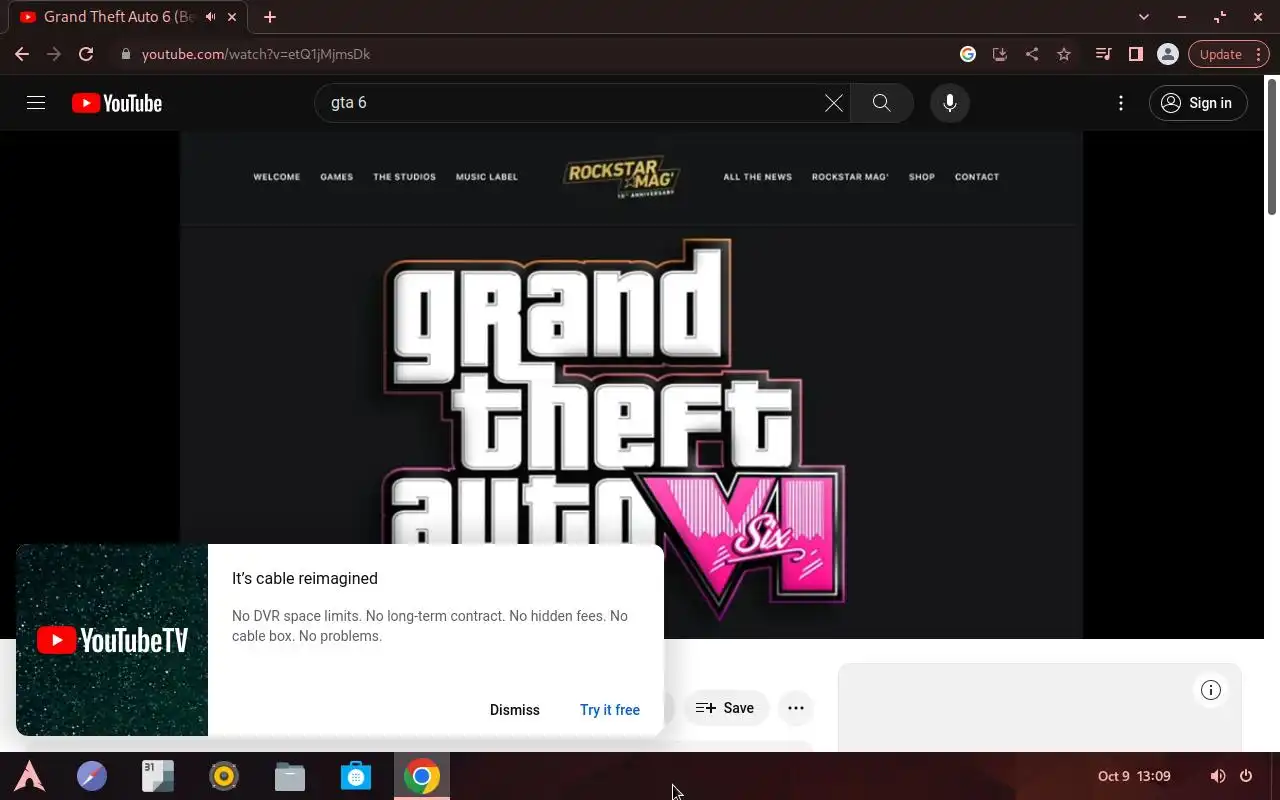Open the Oct 9 13:09 clock
The width and height of the screenshot is (1280, 800).
click(x=1134, y=776)
